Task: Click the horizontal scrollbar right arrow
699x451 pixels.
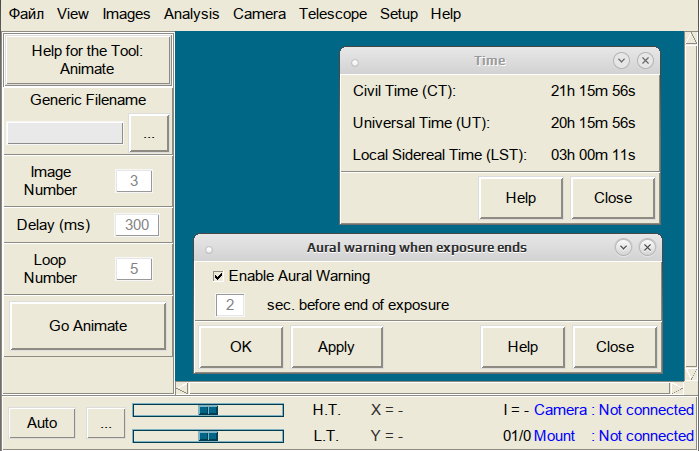Action: (677, 389)
